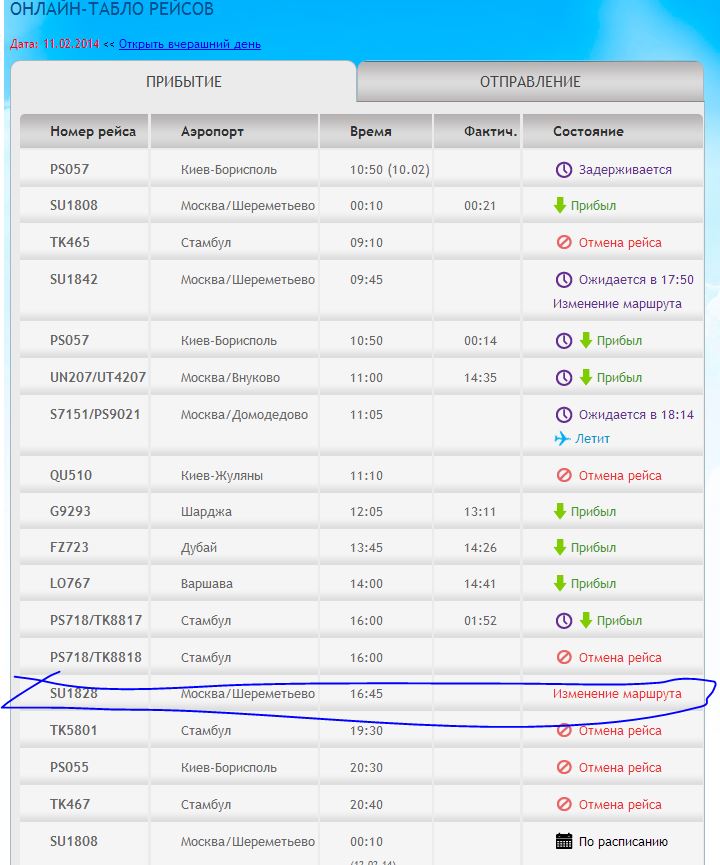Click green arrived arrow for flight SU1808

coord(560,206)
